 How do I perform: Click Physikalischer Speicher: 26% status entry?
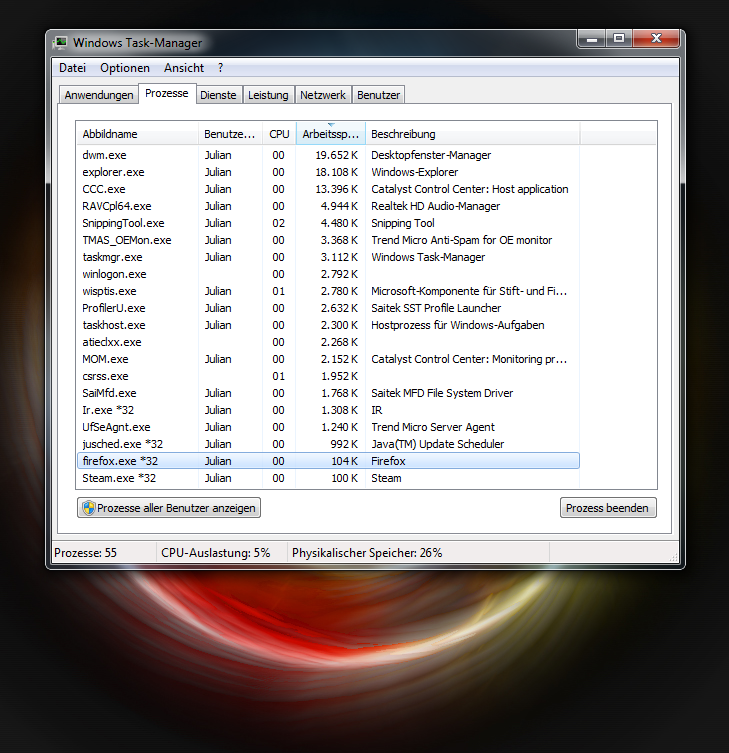click(367, 553)
